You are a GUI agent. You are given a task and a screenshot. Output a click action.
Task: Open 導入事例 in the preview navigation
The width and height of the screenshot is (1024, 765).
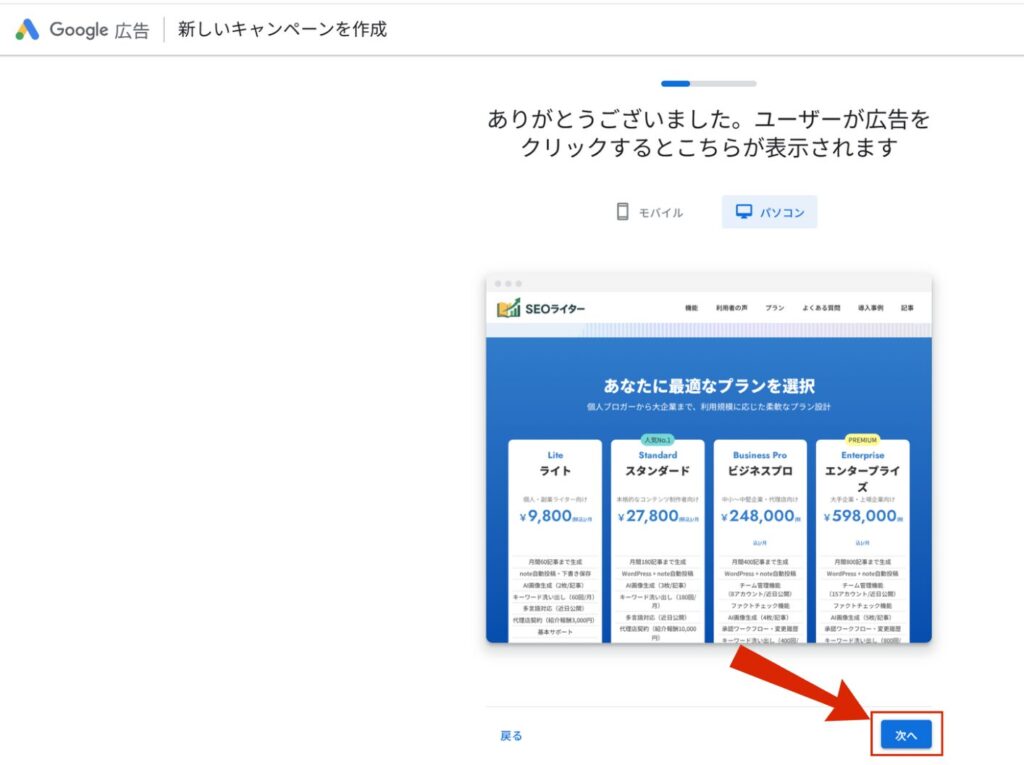point(870,308)
